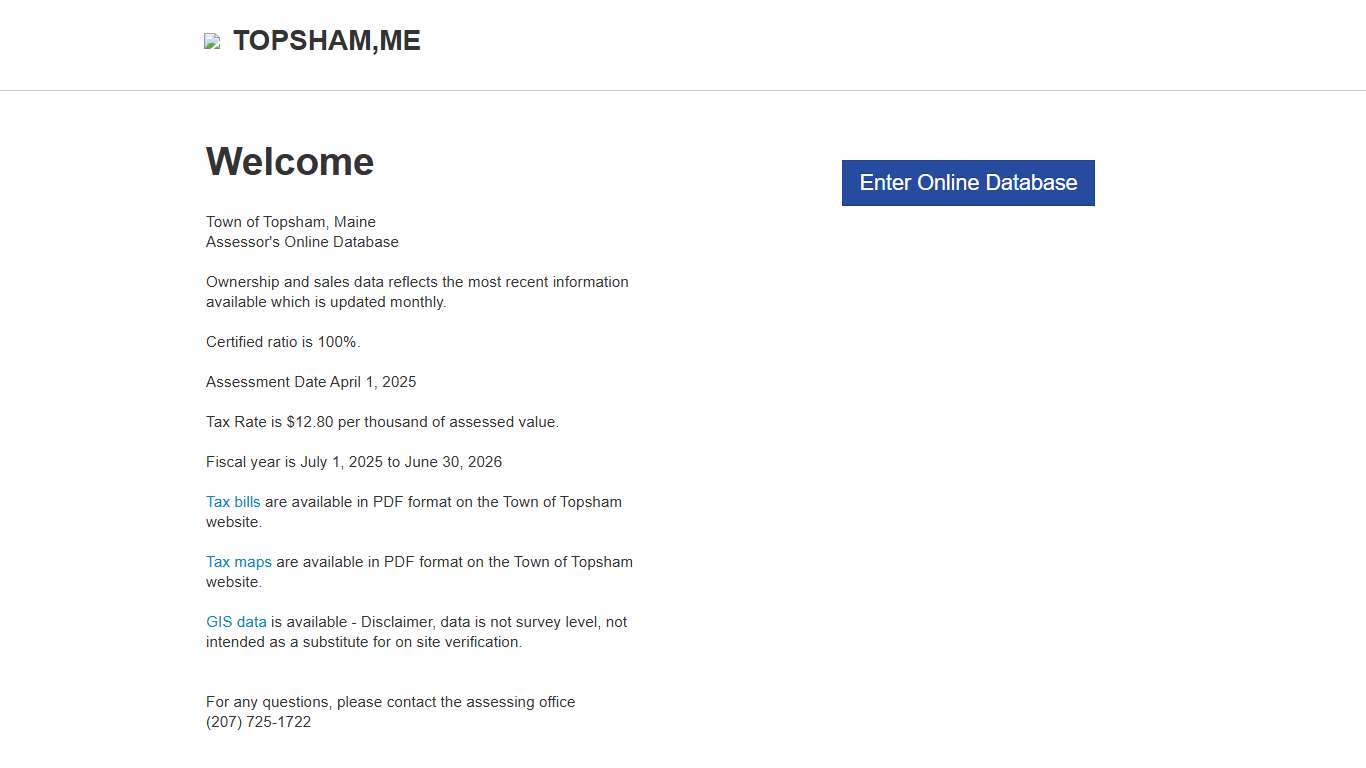
Task: Click the Assessment Date April 1, 2025 line
Action: point(311,382)
